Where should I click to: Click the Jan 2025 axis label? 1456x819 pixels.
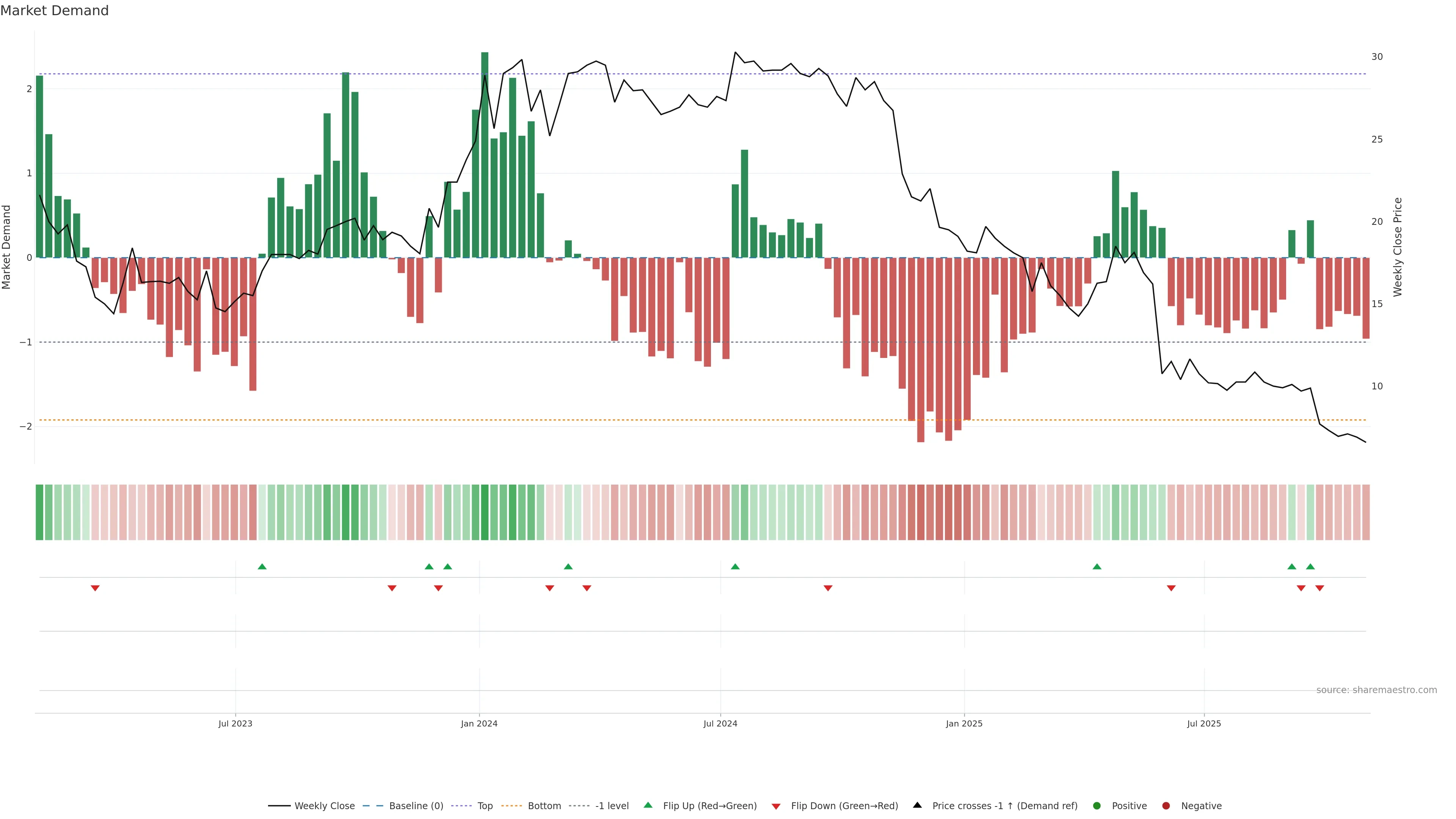964,723
